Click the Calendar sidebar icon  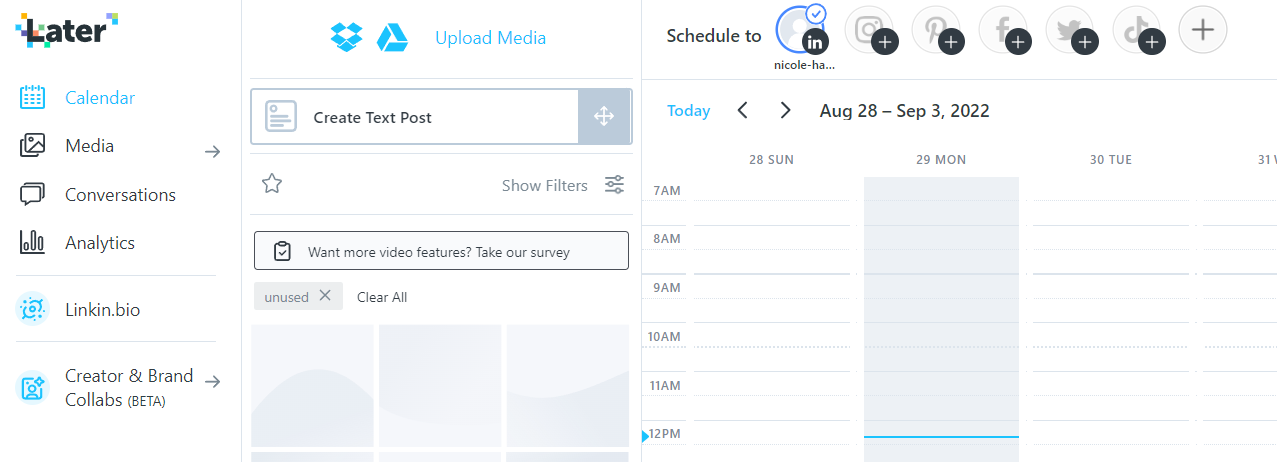click(33, 97)
